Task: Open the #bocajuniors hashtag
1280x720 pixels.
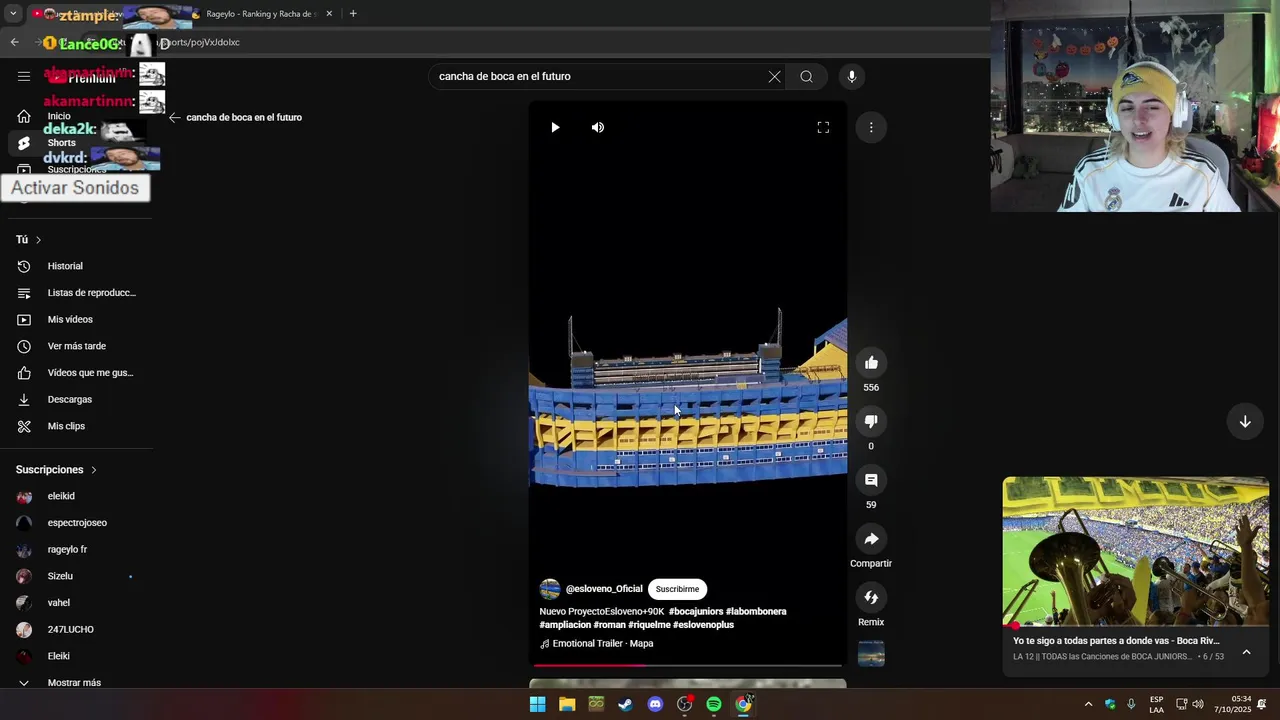Action: (696, 611)
